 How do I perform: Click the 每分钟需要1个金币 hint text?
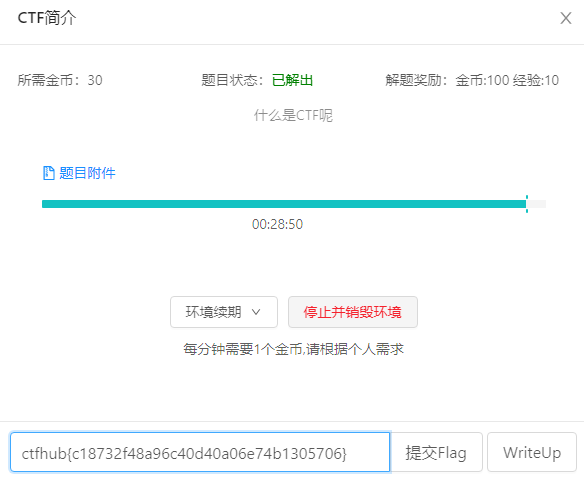click(x=293, y=349)
